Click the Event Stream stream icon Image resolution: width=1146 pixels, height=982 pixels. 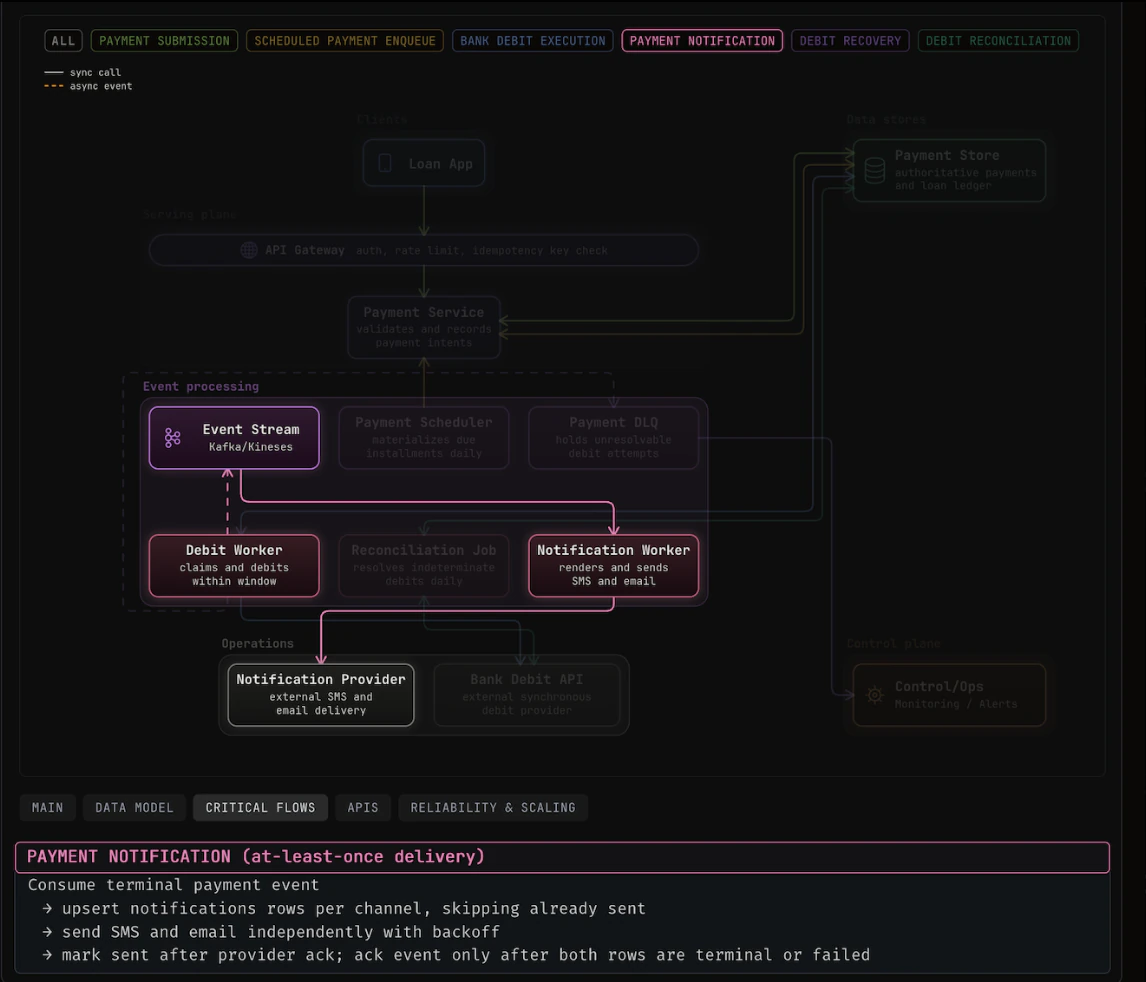[x=172, y=438]
